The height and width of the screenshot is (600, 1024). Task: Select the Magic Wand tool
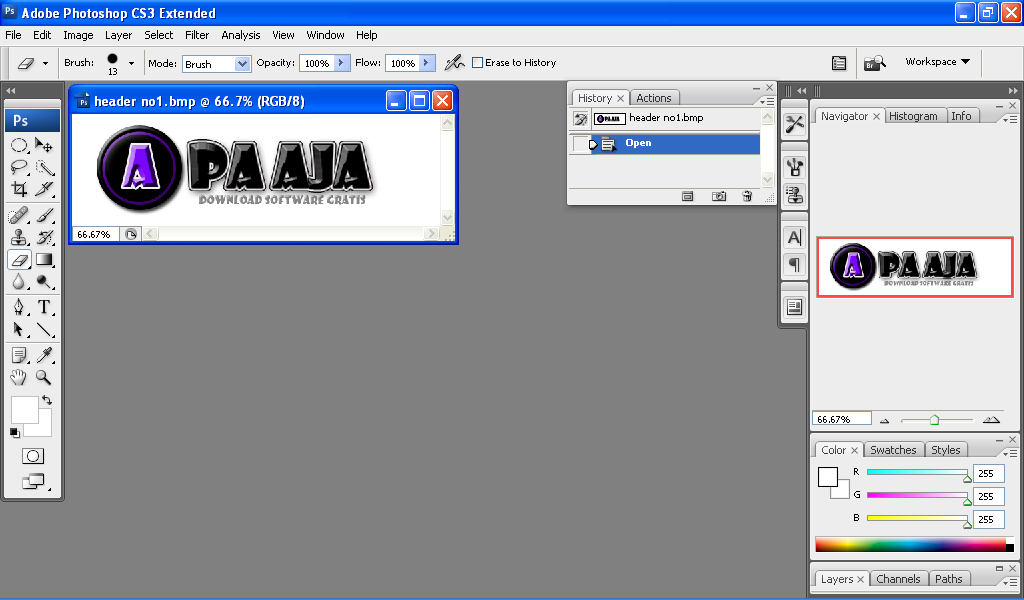pos(44,167)
